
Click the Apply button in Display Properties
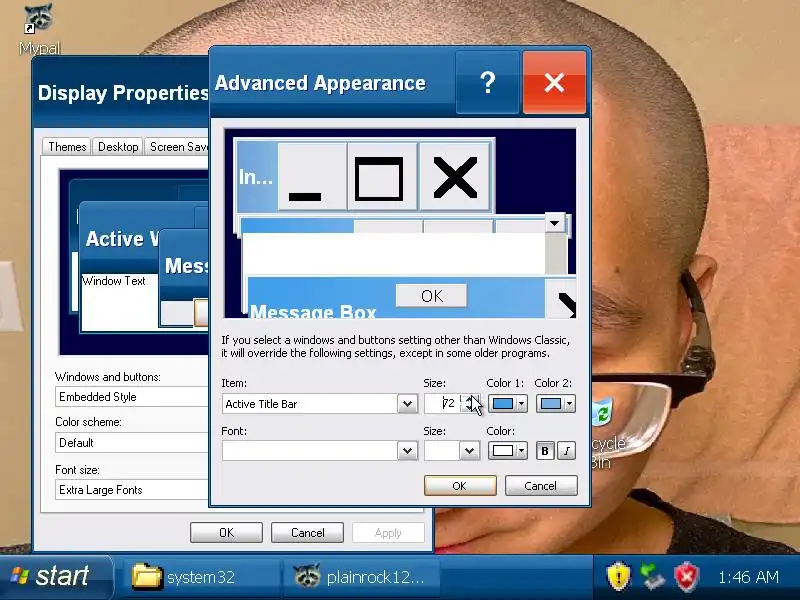[388, 533]
